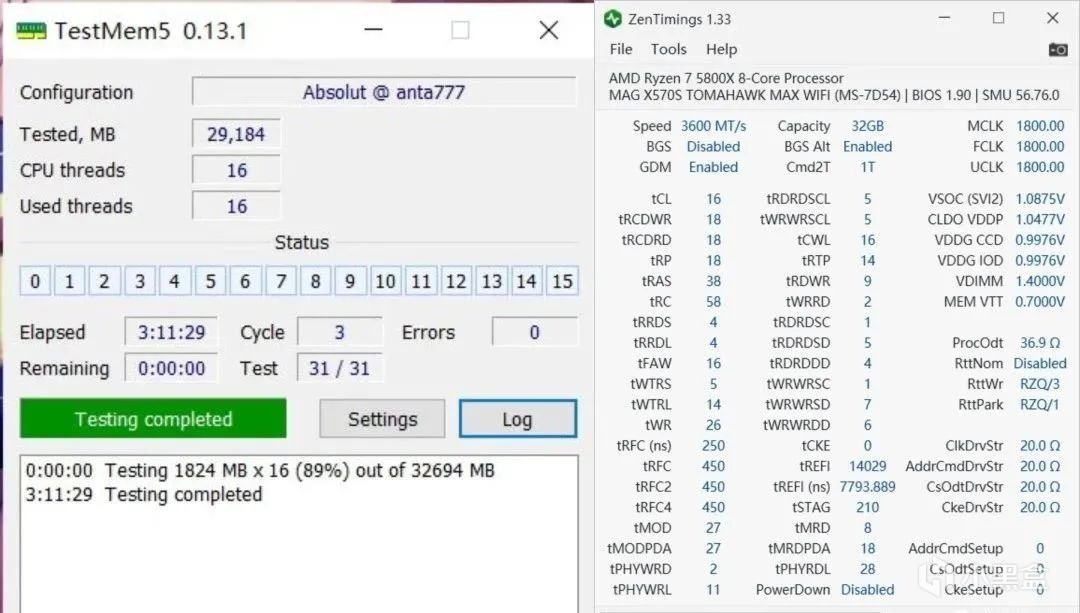Click the Remaining time 0:00:00 field
The image size is (1080, 613).
coord(171,368)
